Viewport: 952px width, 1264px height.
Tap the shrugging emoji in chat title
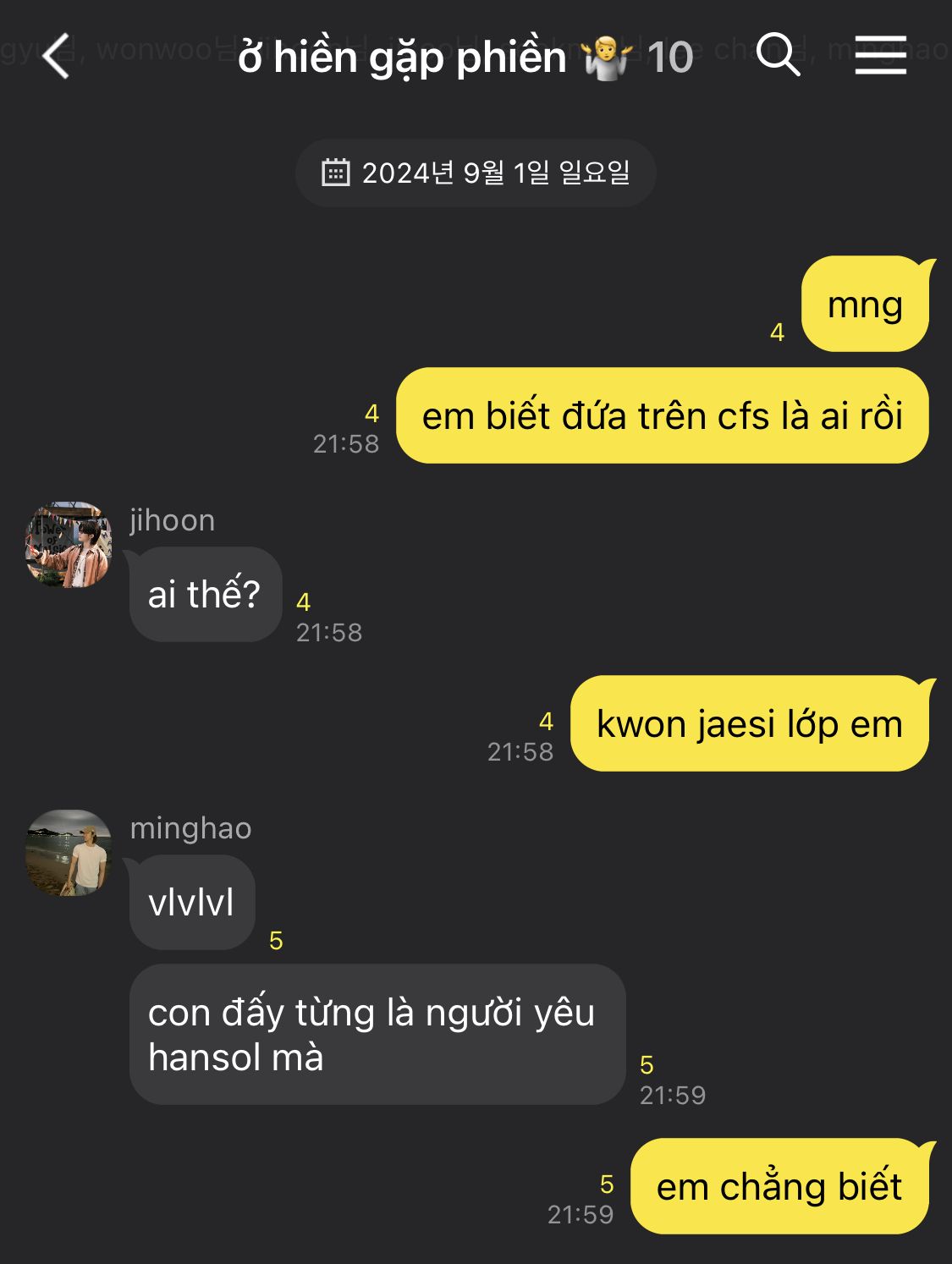click(608, 58)
